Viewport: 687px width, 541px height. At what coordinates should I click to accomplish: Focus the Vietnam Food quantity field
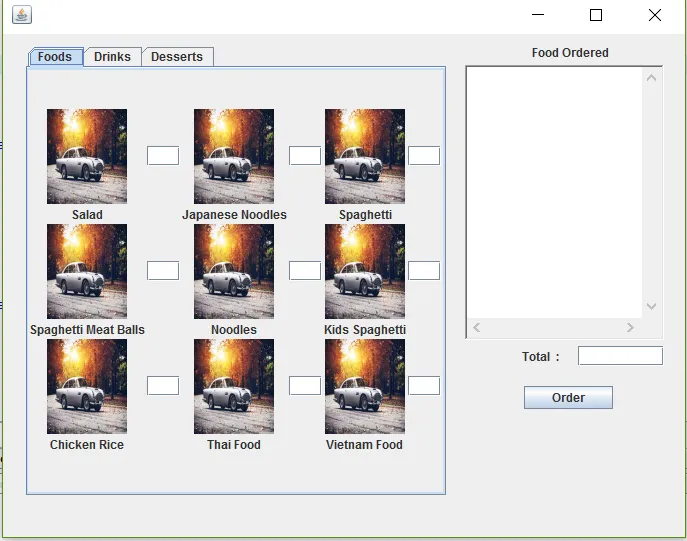[424, 385]
